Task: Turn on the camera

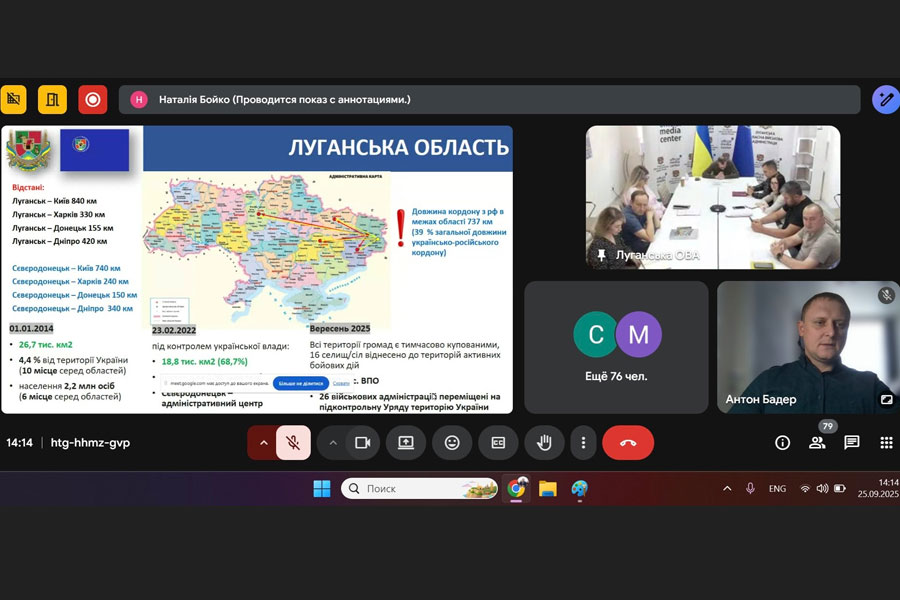Action: [363, 443]
